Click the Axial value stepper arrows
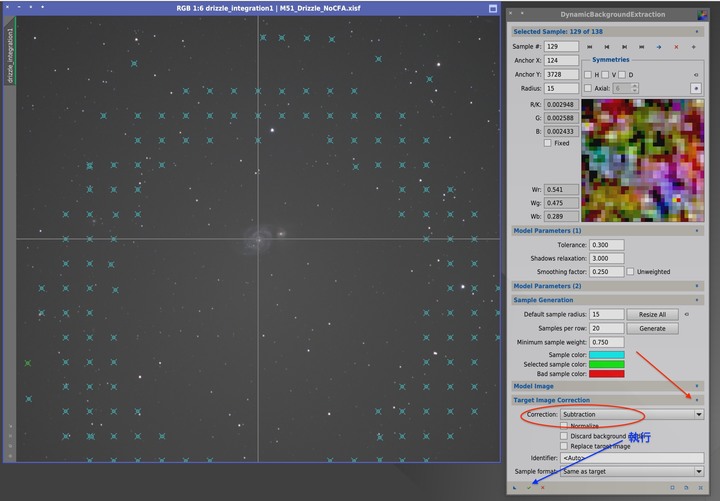This screenshot has width=720, height=501. (635, 88)
